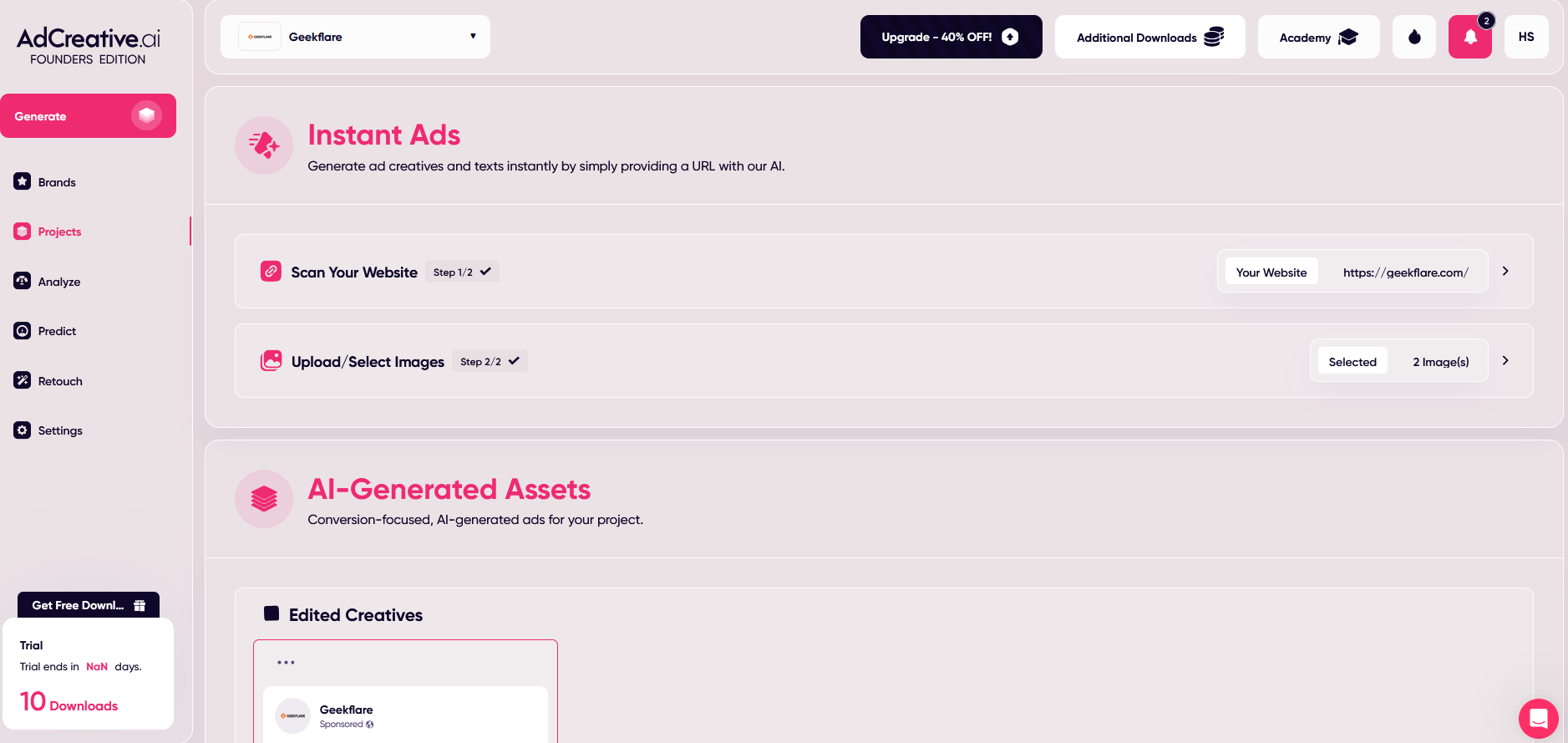Expand the Scan Your Website row chevron

(1505, 271)
